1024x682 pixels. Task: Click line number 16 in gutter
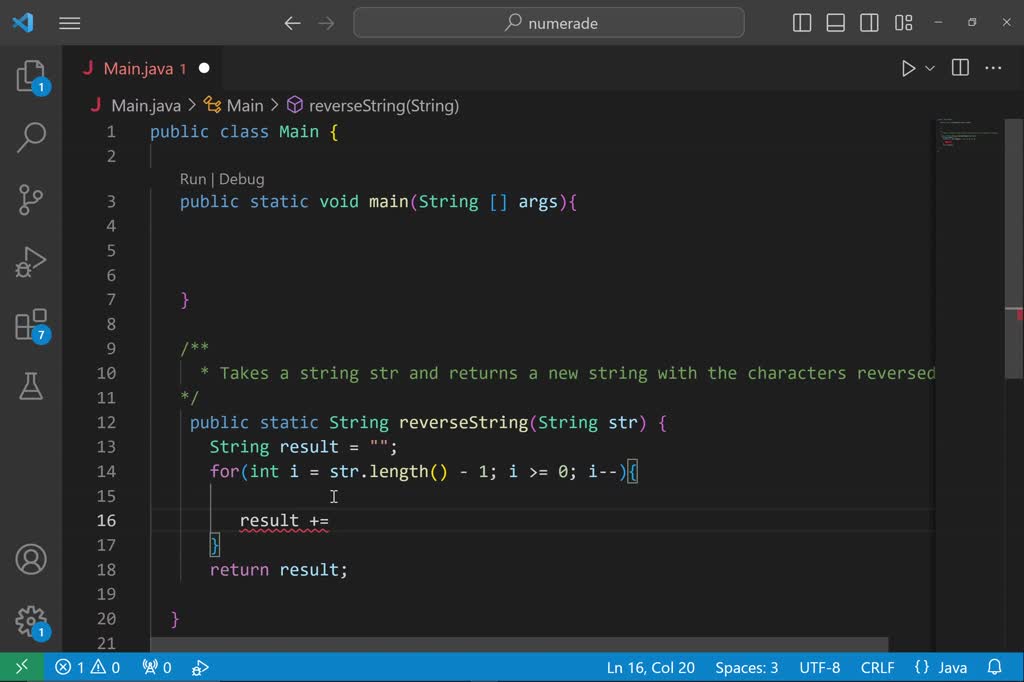click(x=106, y=521)
